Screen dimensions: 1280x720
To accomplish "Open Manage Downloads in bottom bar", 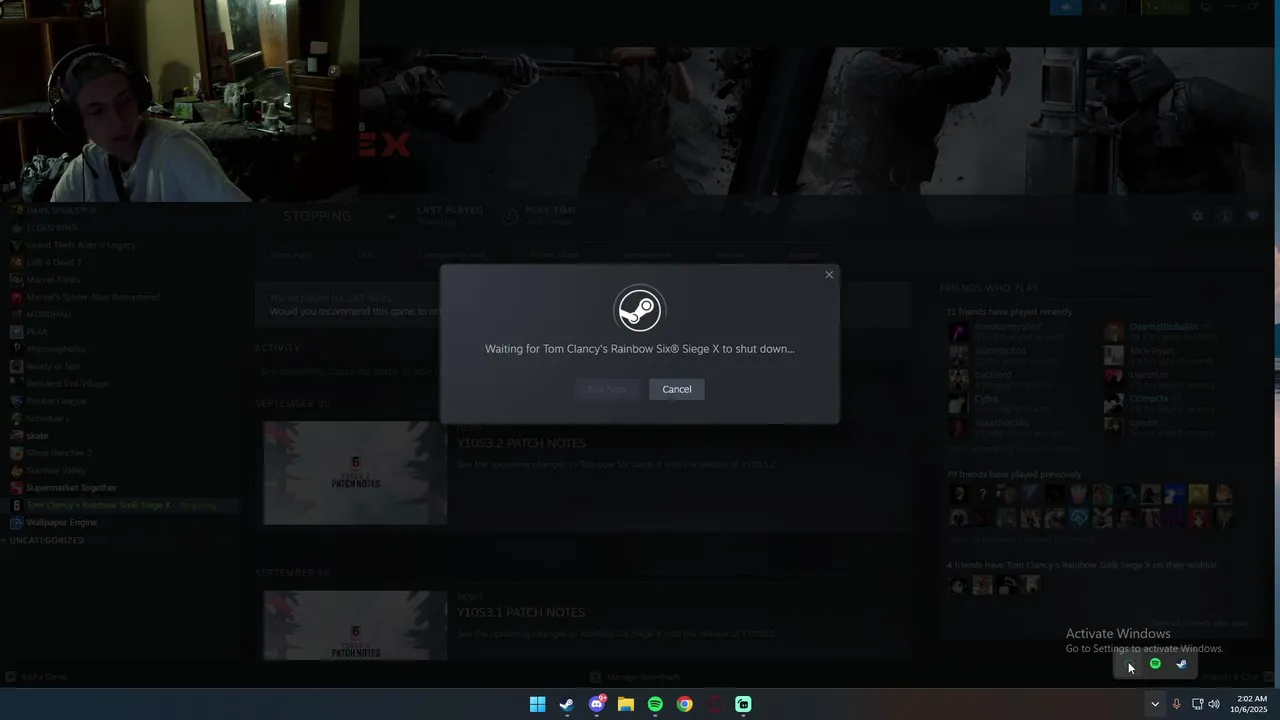I will point(635,677).
